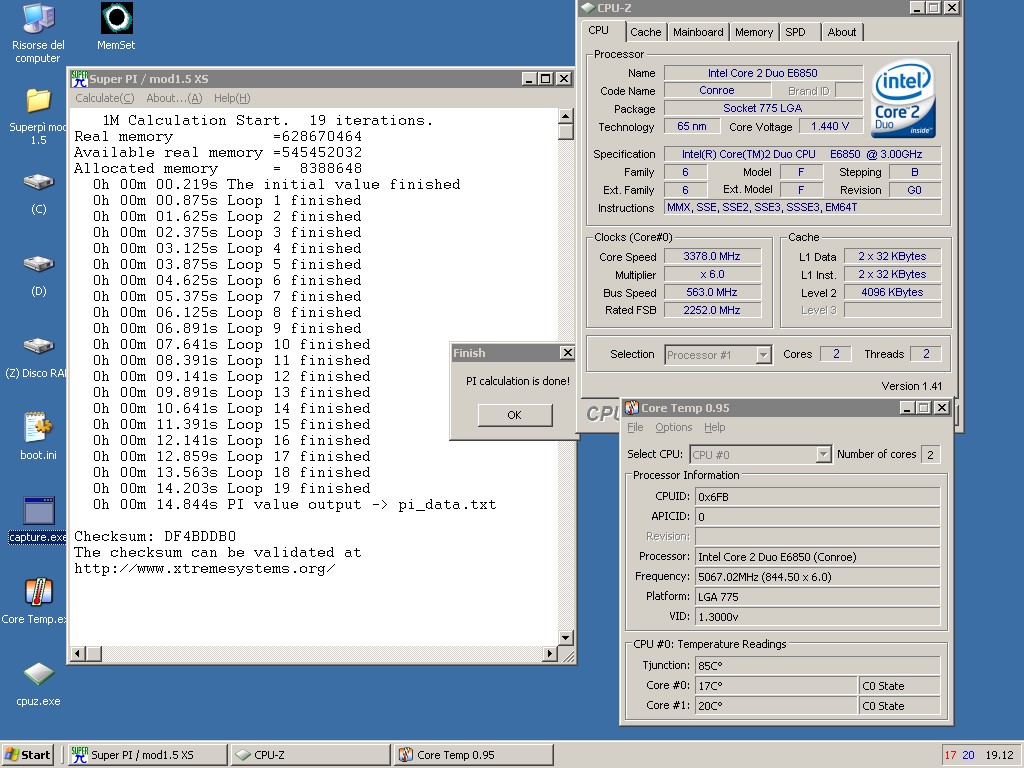Click the Loop 19 finished line
The image size is (1024, 768).
[x=231, y=488]
